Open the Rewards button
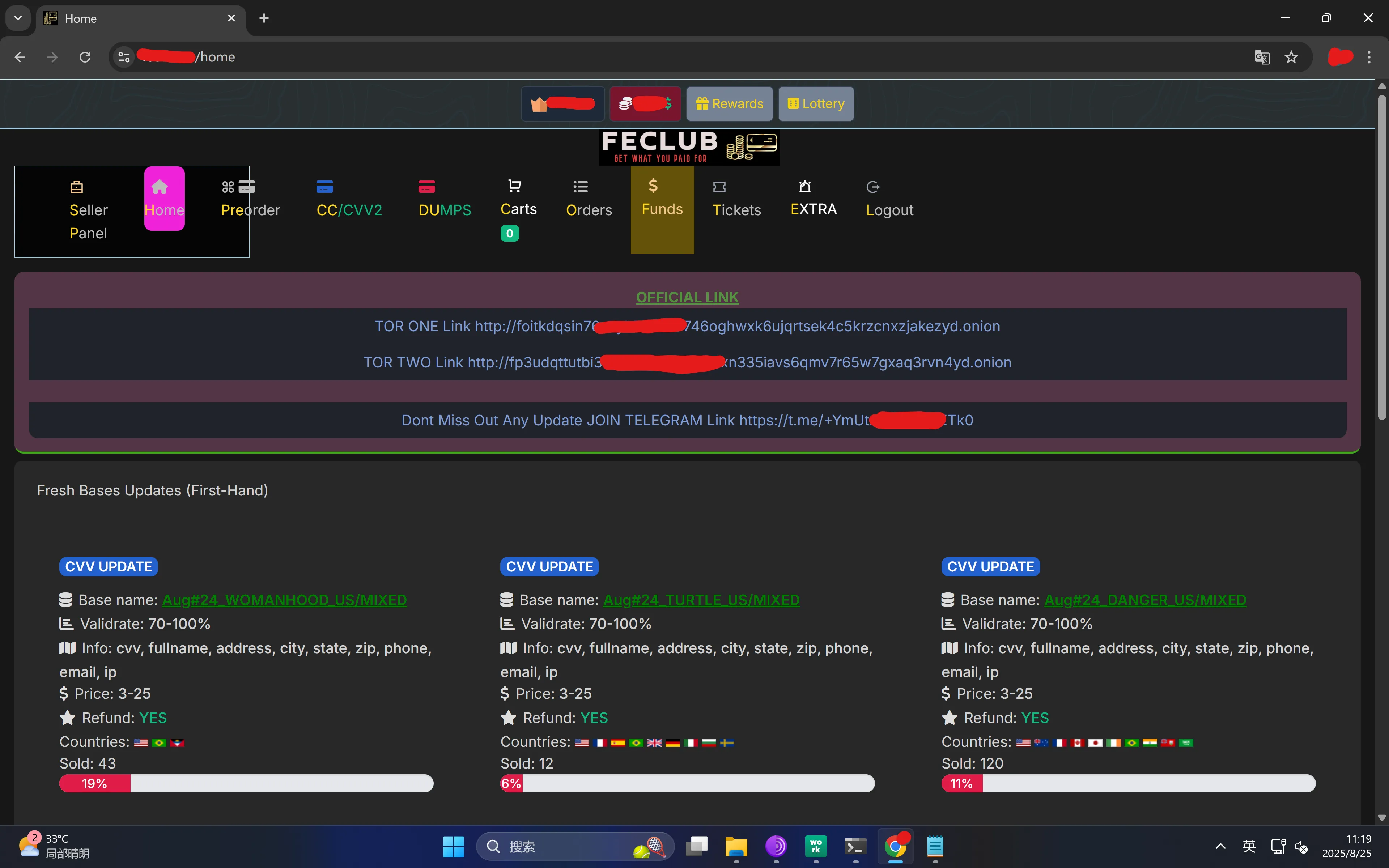The height and width of the screenshot is (868, 1389). coord(729,104)
